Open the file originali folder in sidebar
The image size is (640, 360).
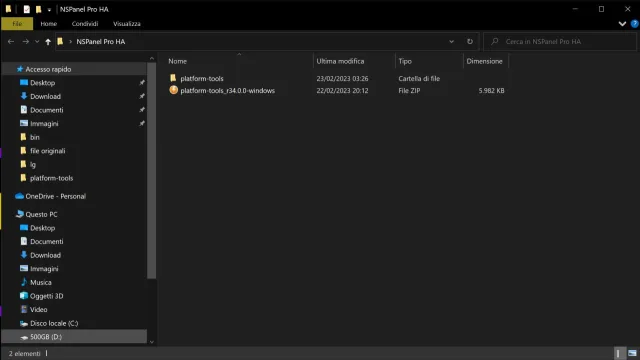click(47, 151)
